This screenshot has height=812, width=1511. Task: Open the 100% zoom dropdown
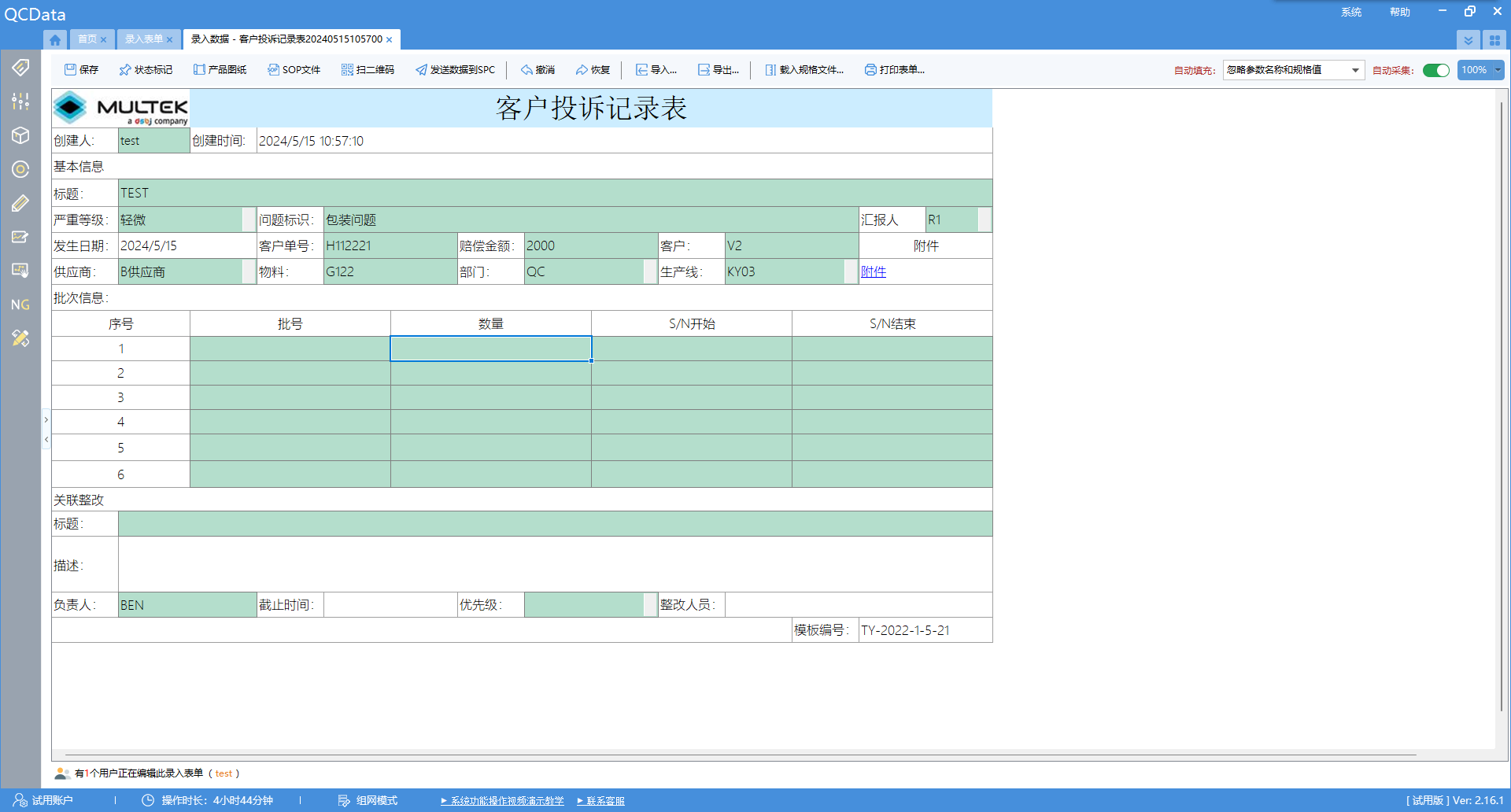pyautogui.click(x=1498, y=70)
